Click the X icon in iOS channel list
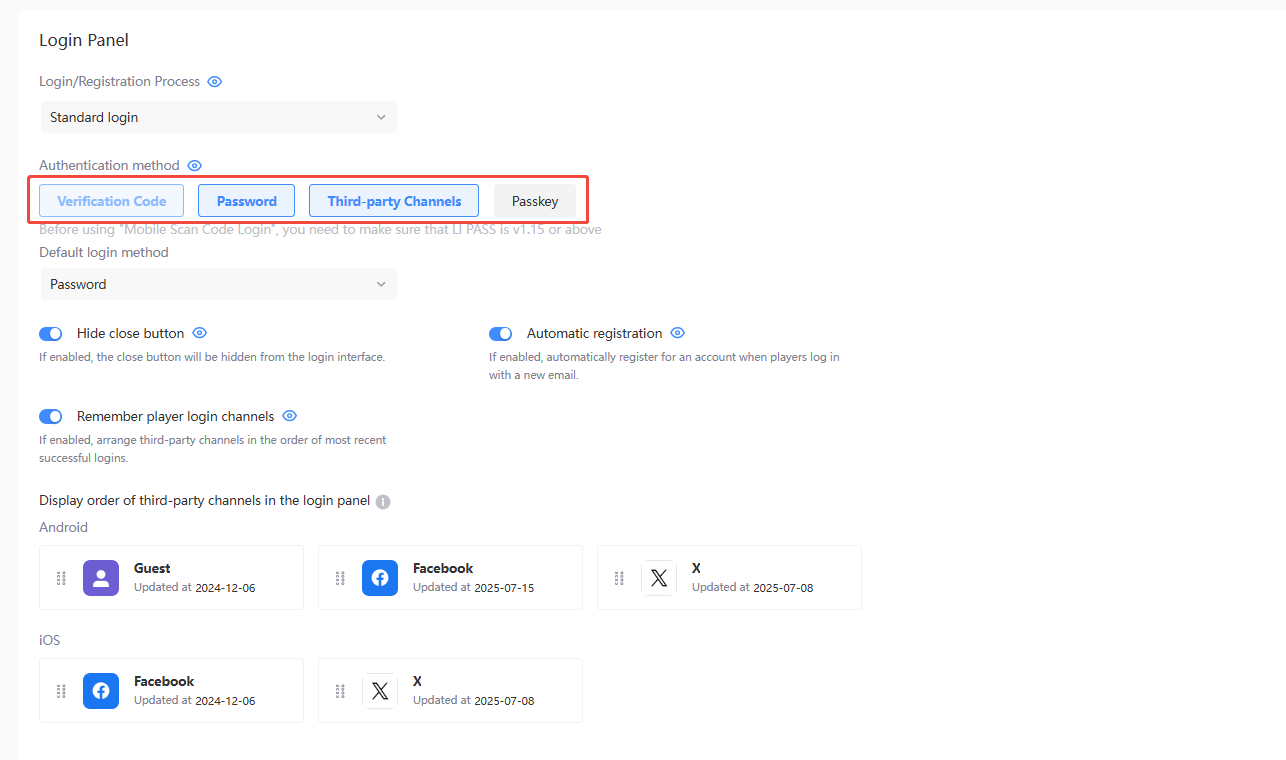 380,691
